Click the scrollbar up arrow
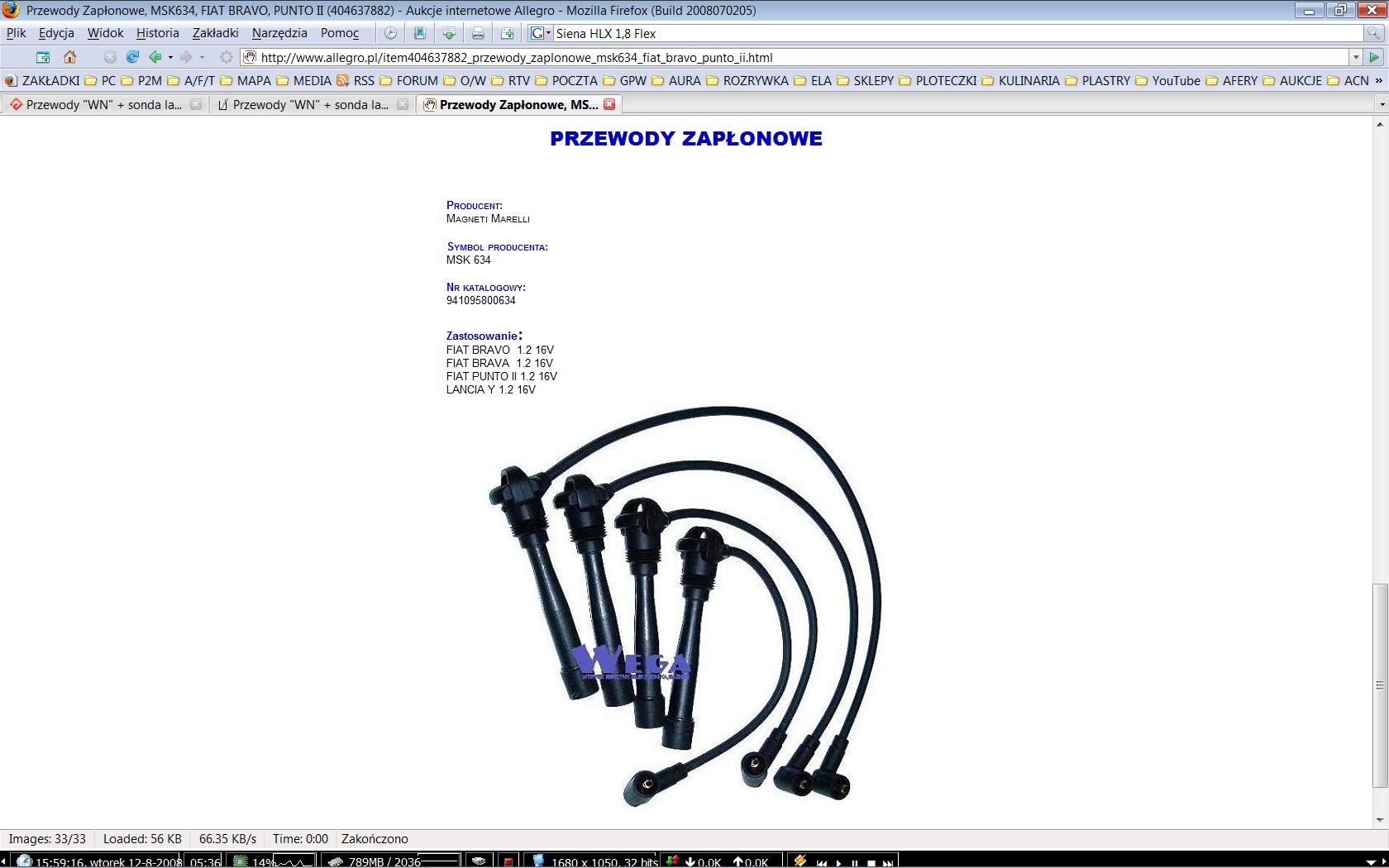This screenshot has height=868, width=1389. (x=1379, y=124)
